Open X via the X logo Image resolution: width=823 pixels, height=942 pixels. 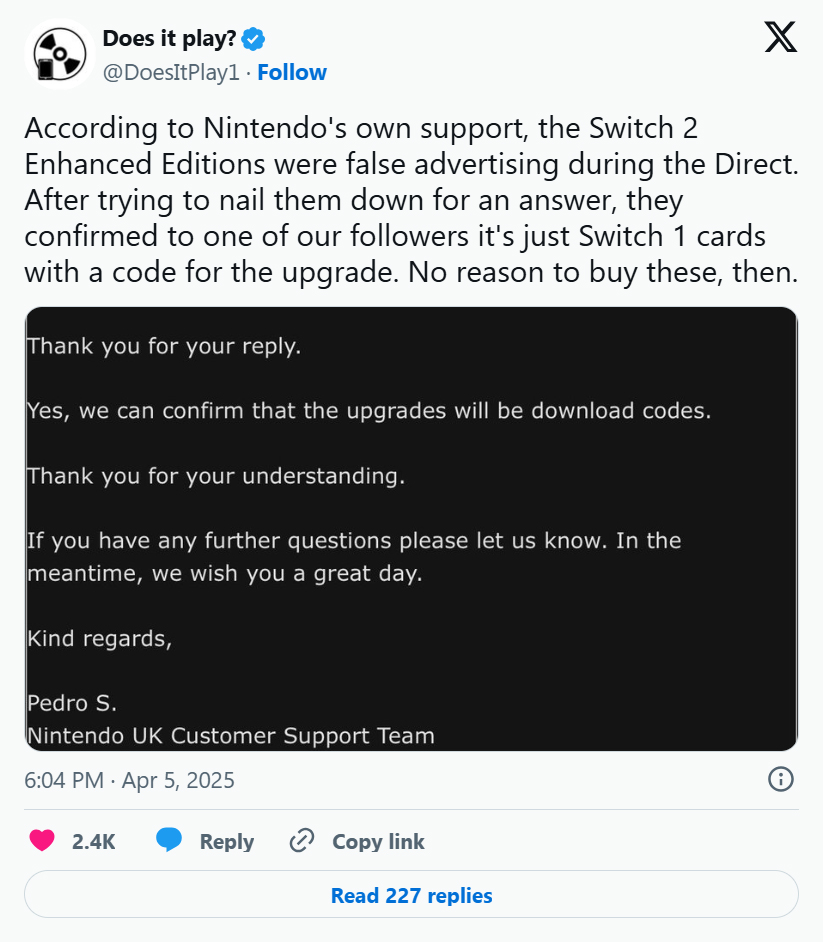780,37
